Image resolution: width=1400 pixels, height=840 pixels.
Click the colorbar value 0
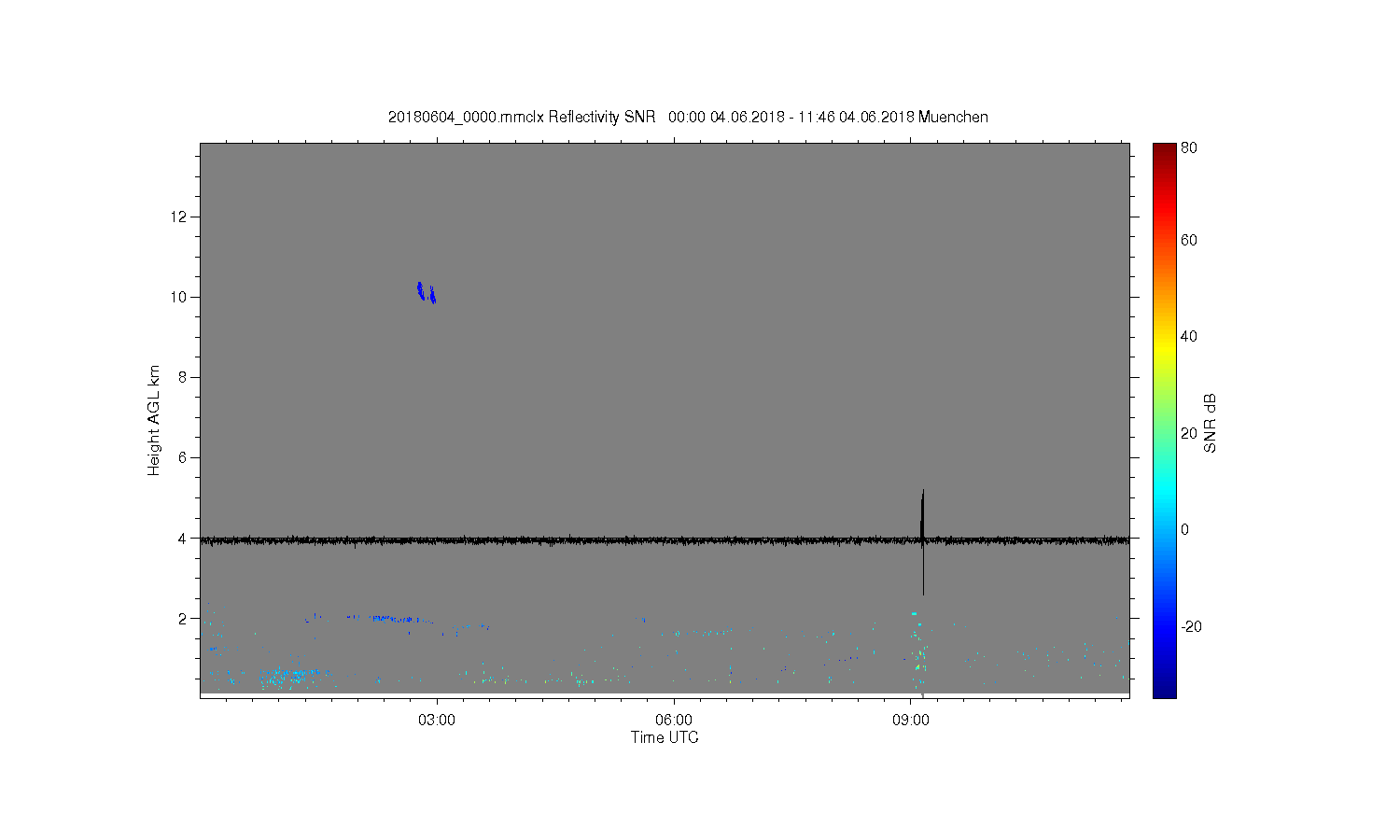1185,529
